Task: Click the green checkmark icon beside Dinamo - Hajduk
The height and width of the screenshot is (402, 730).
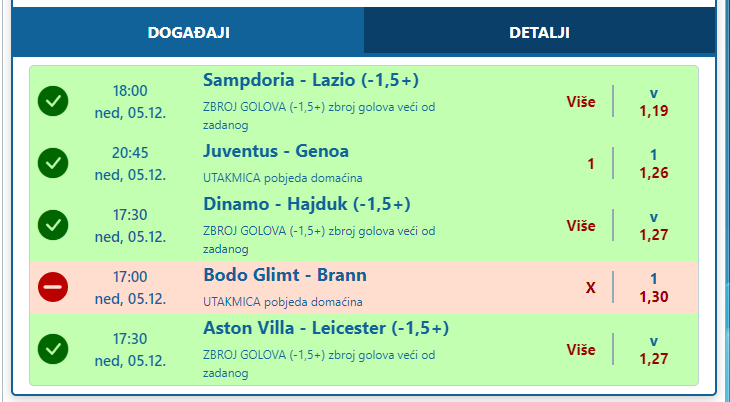Action: tap(53, 225)
